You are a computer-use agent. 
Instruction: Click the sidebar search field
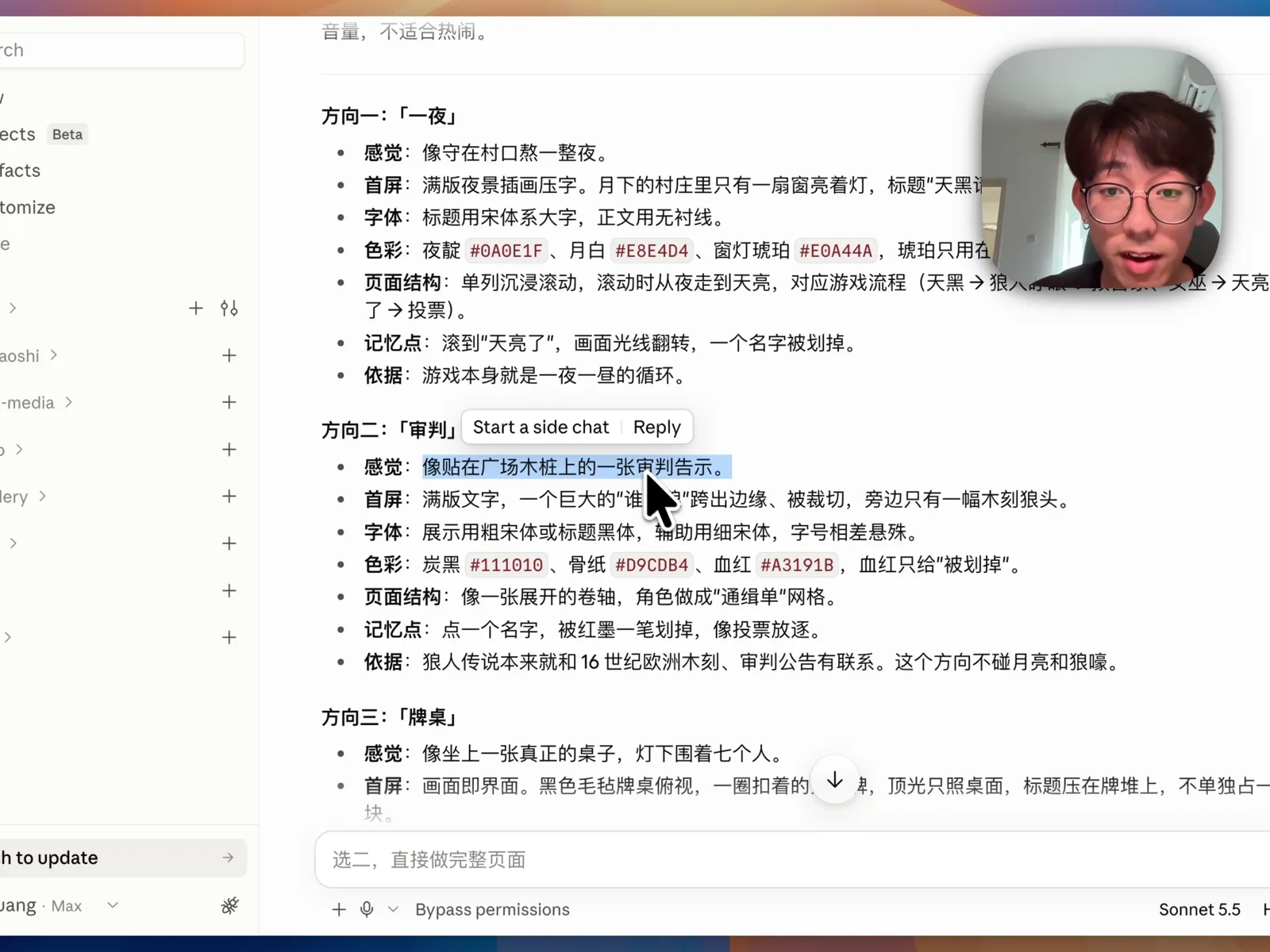pos(121,50)
